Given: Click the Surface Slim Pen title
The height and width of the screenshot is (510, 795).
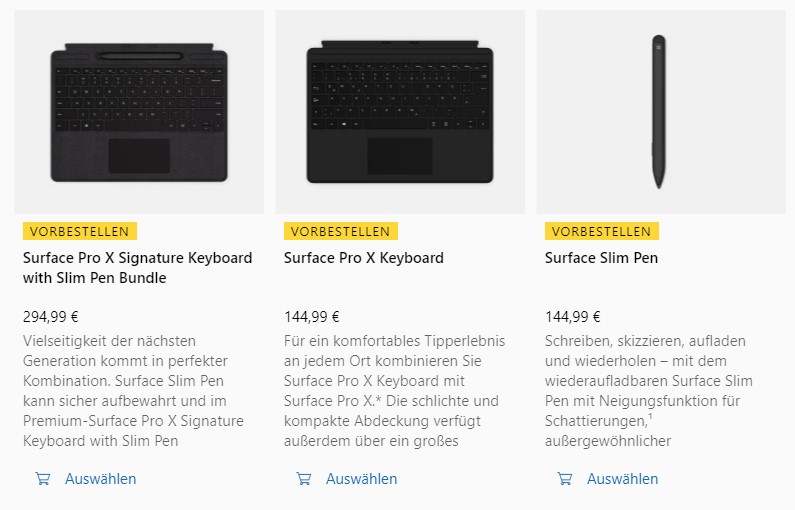Looking at the screenshot, I should (601, 258).
